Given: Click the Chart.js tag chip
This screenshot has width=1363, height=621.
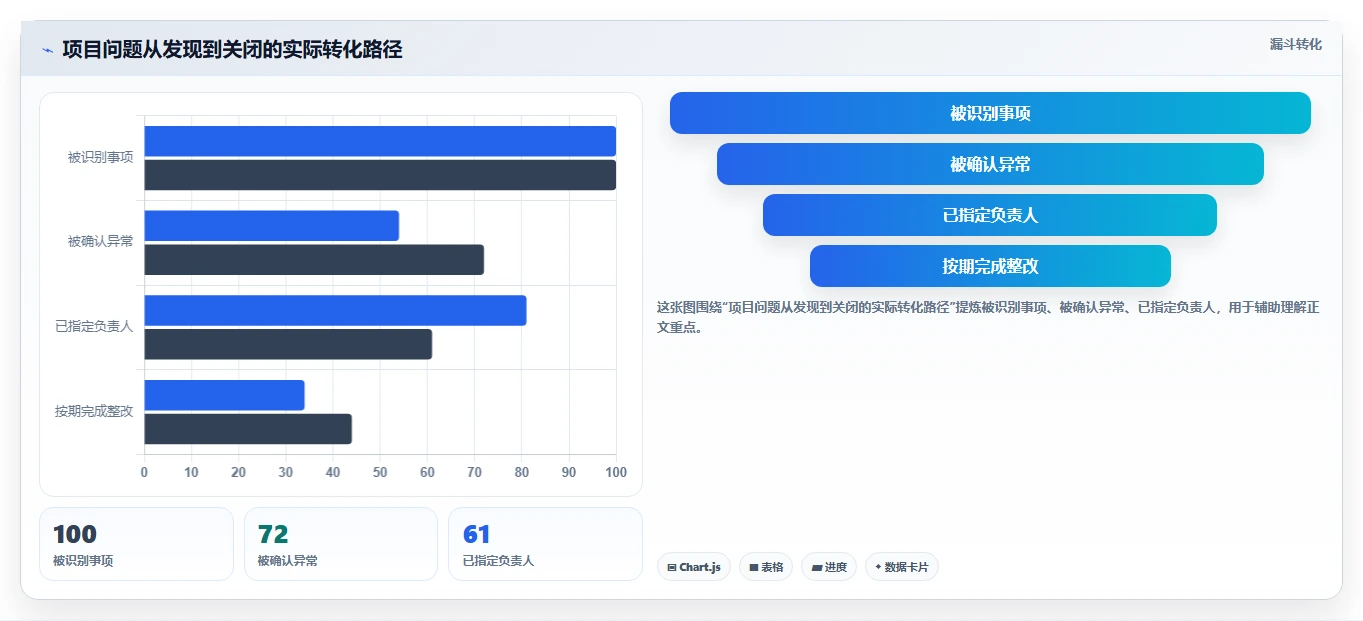Looking at the screenshot, I should (x=694, y=567).
